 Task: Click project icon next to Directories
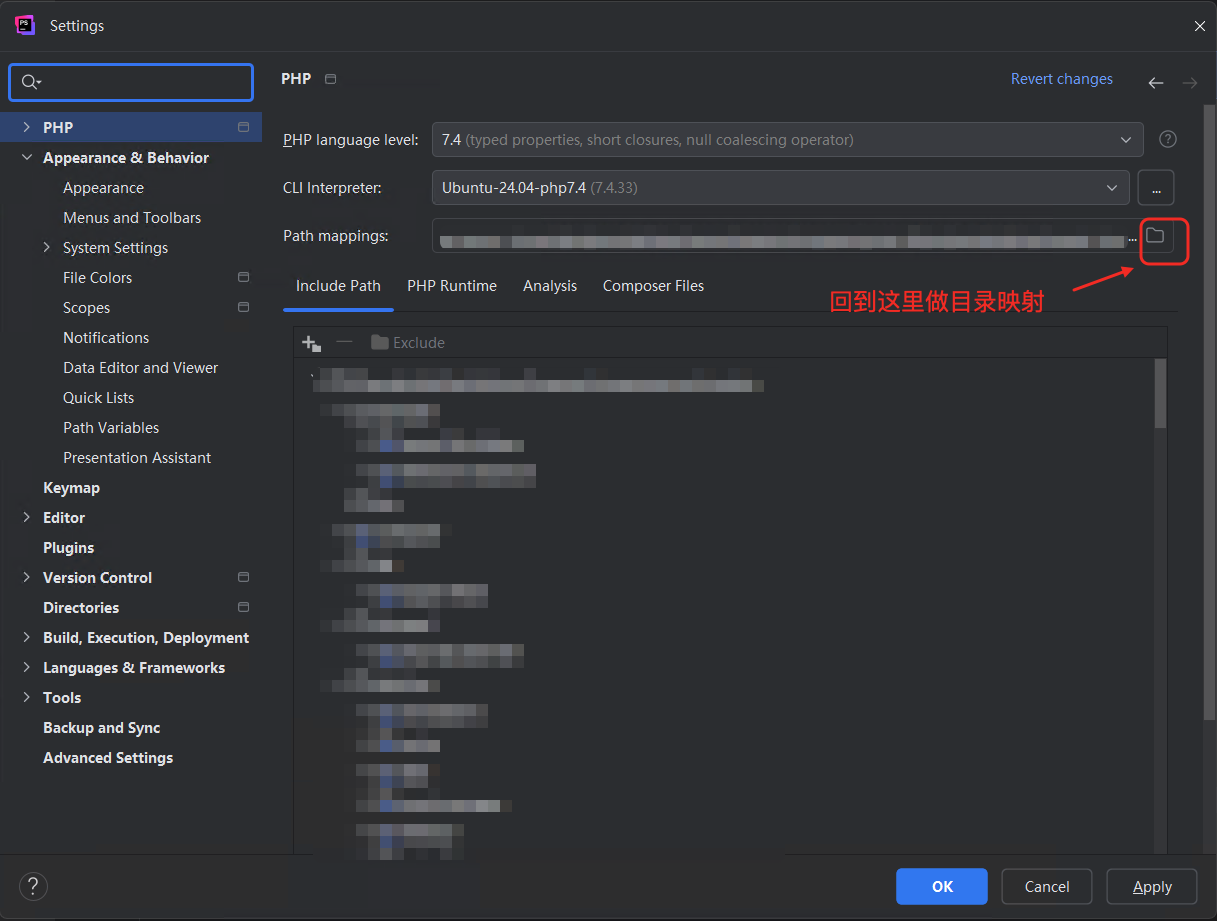click(243, 607)
